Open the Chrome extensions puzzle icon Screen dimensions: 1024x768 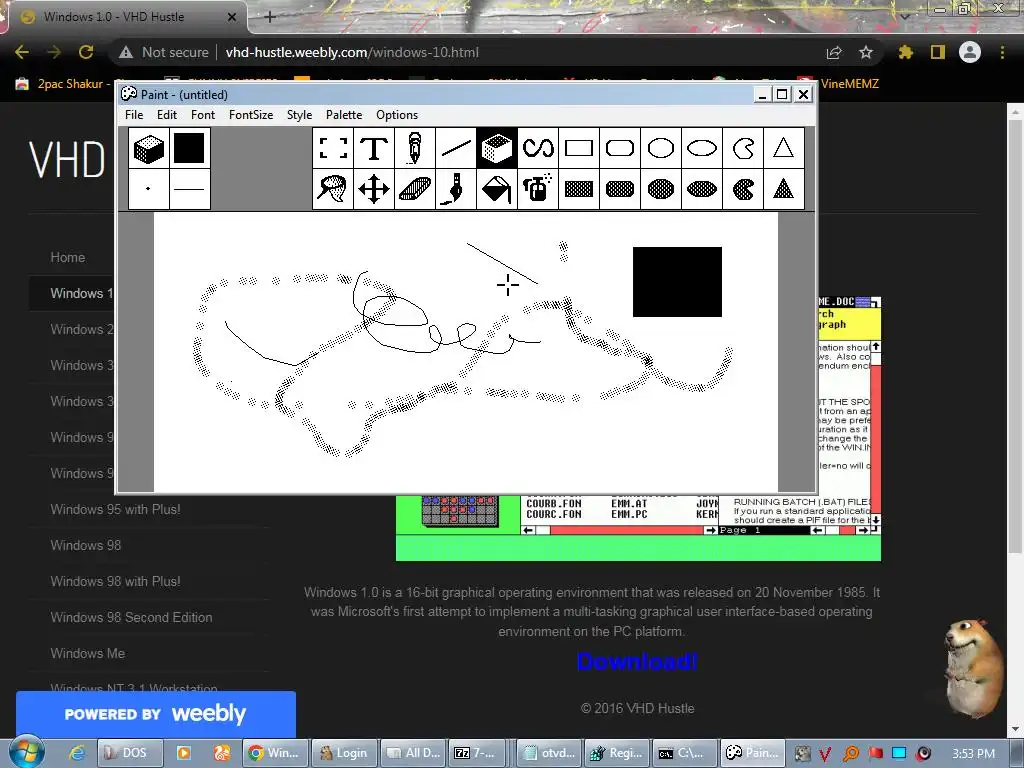tap(905, 52)
